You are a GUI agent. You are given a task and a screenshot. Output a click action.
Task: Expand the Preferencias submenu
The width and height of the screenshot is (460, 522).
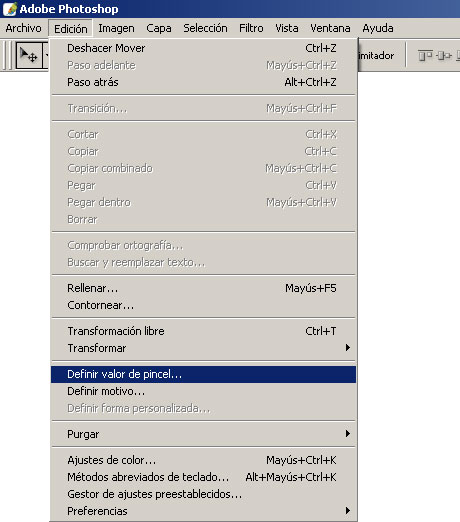[203, 511]
